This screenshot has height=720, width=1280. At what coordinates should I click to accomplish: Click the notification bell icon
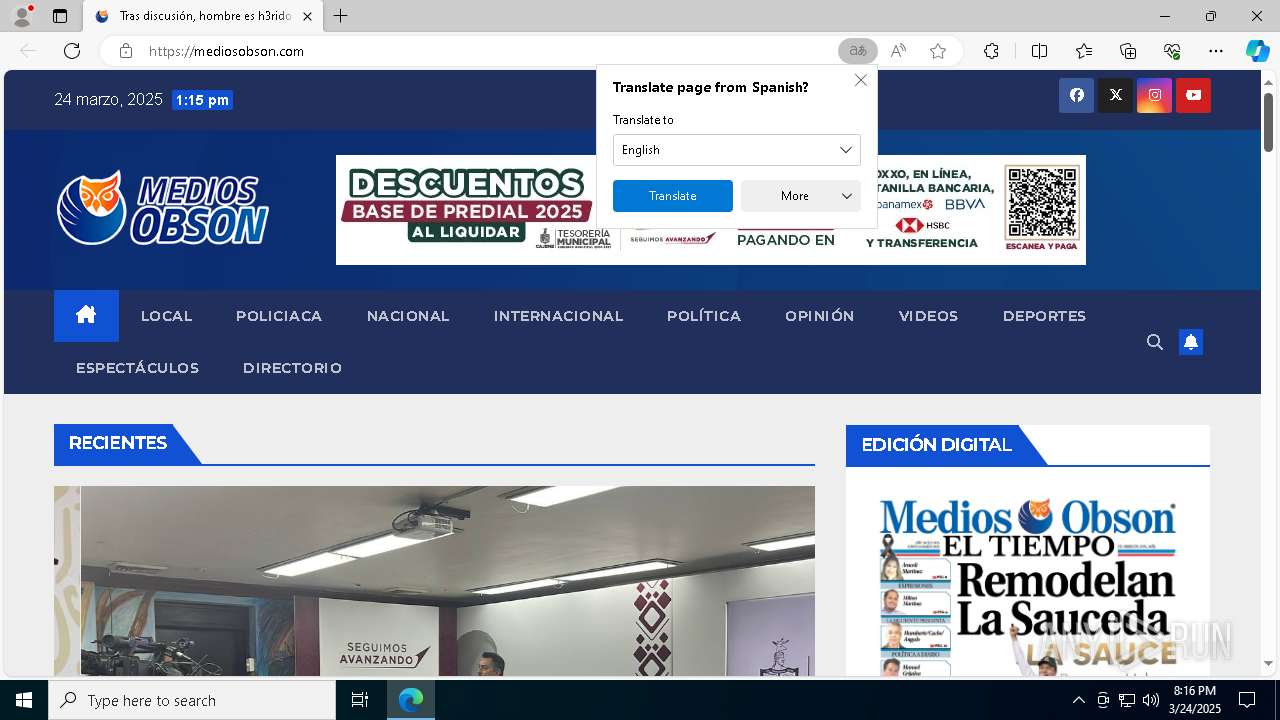[x=1190, y=342]
